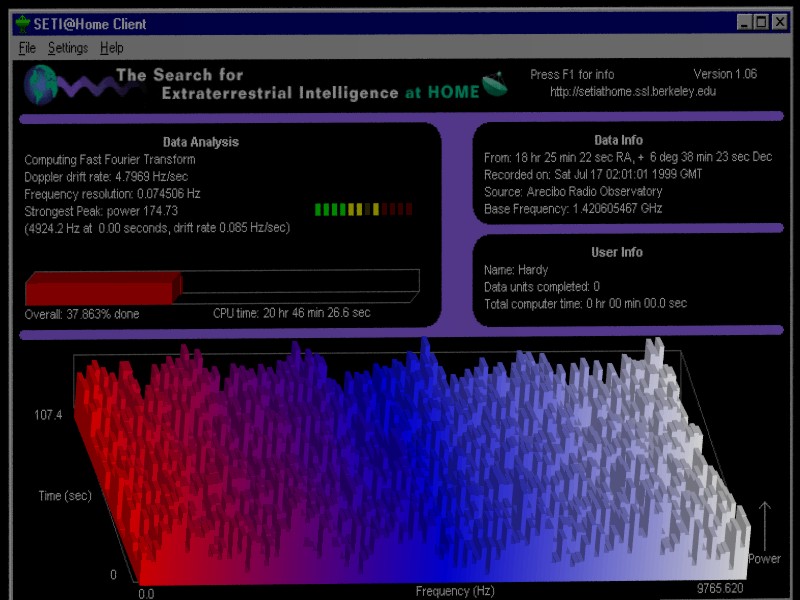
Task: Click the User Info panel heading
Action: (617, 252)
